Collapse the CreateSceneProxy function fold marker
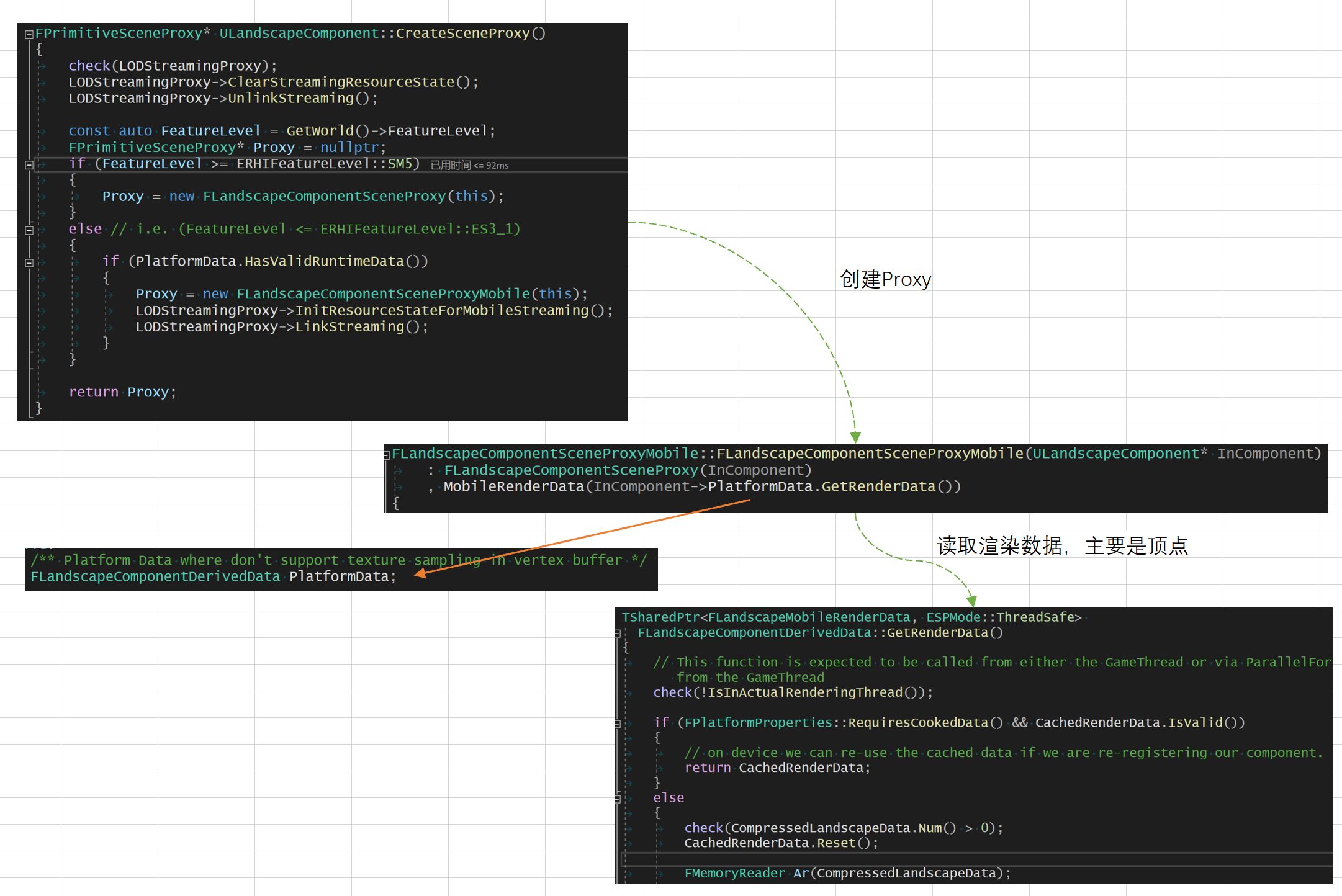The image size is (1342, 896). point(29,35)
